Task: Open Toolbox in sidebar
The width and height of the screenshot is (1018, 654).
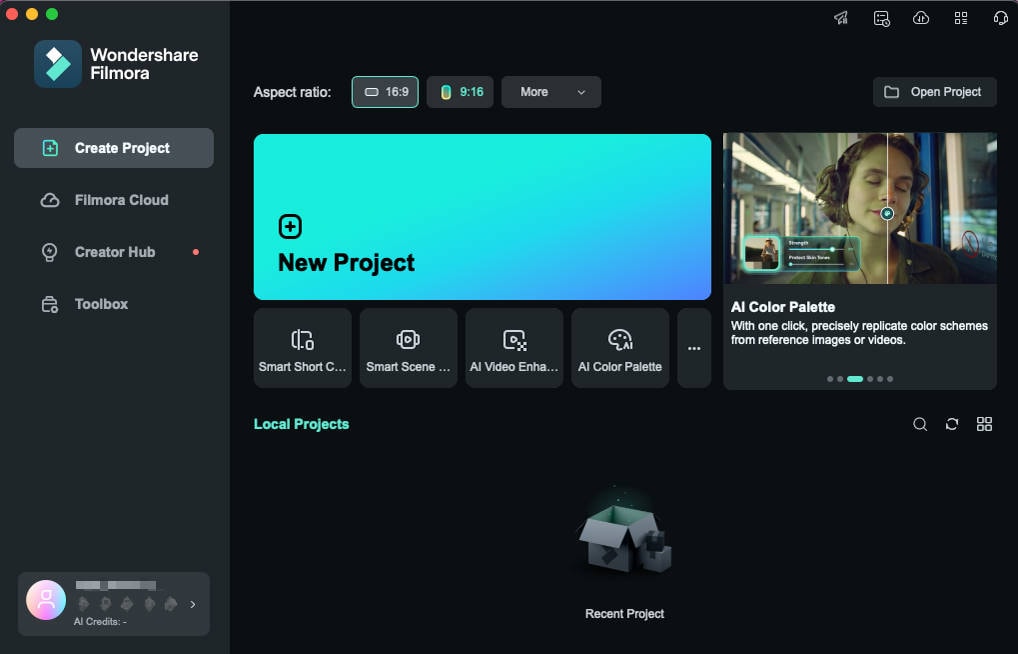Action: pos(114,304)
